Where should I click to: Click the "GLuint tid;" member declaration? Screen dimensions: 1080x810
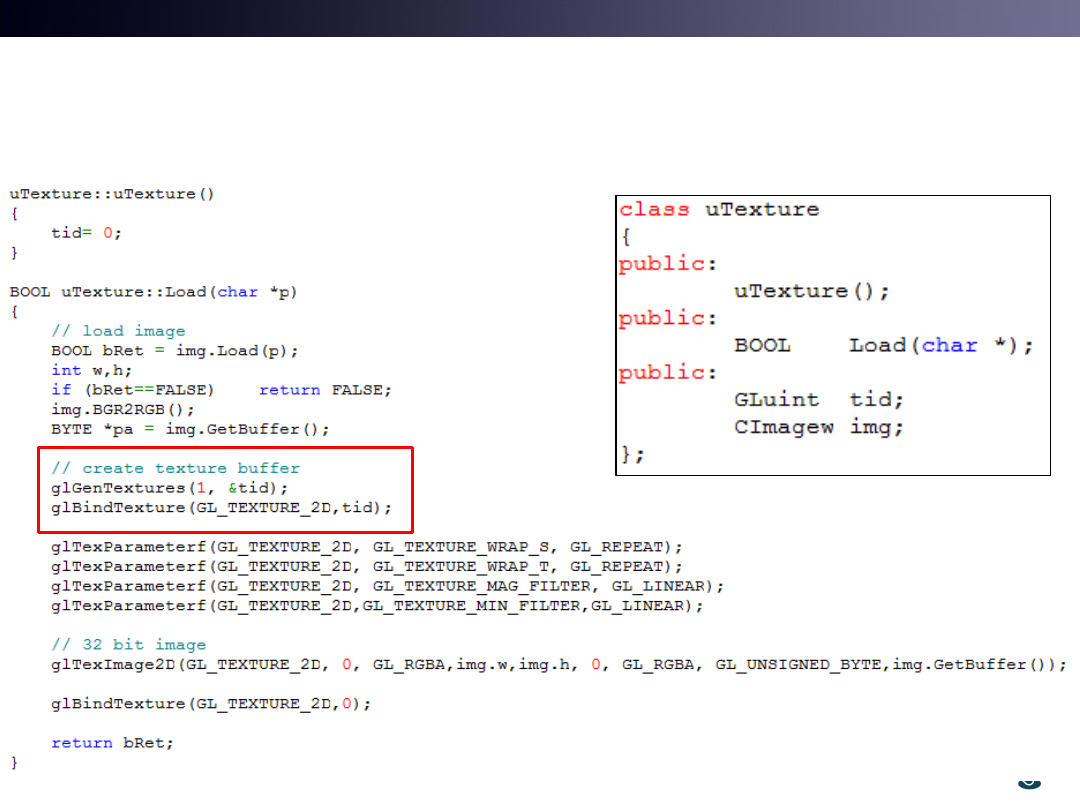tap(818, 399)
